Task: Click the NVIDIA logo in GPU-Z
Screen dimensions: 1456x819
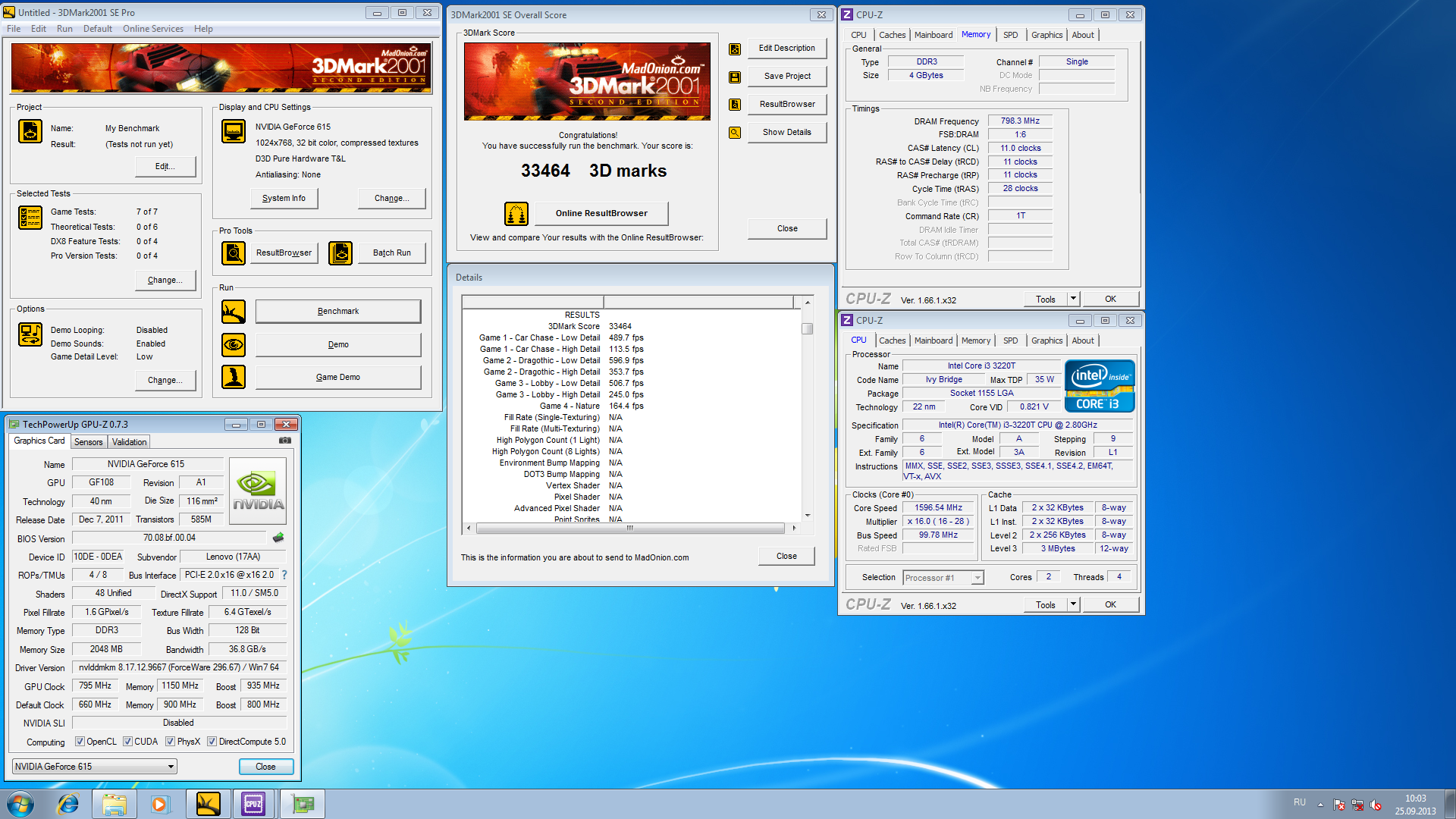Action: pos(258,491)
